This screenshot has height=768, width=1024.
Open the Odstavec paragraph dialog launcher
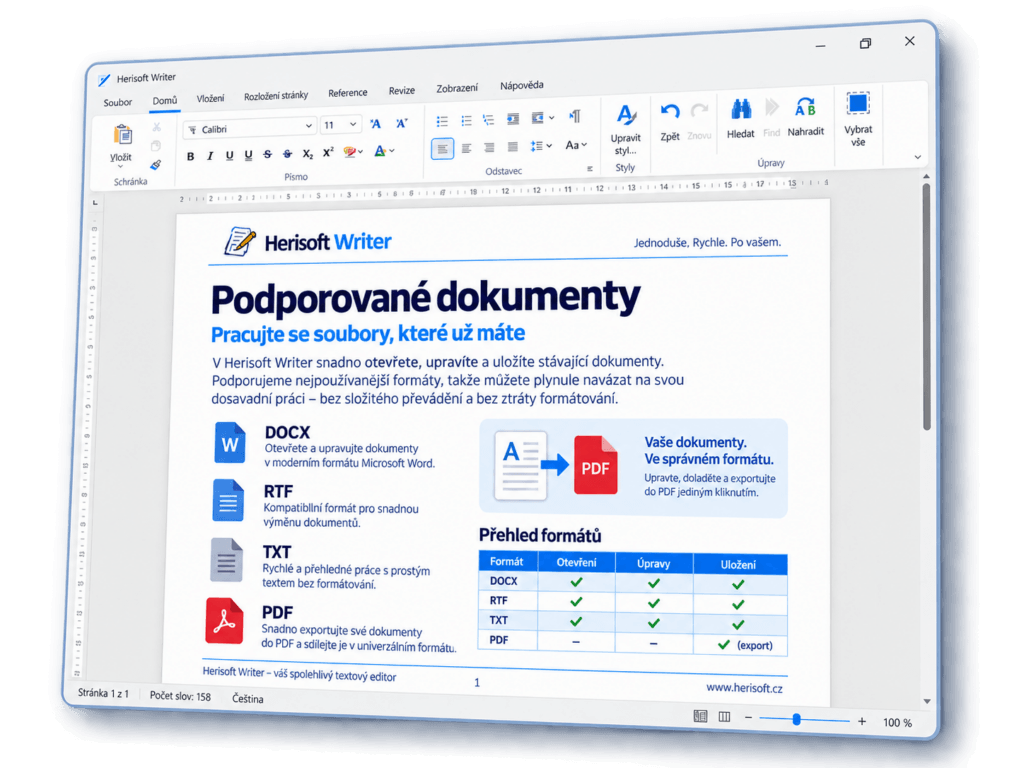[590, 168]
